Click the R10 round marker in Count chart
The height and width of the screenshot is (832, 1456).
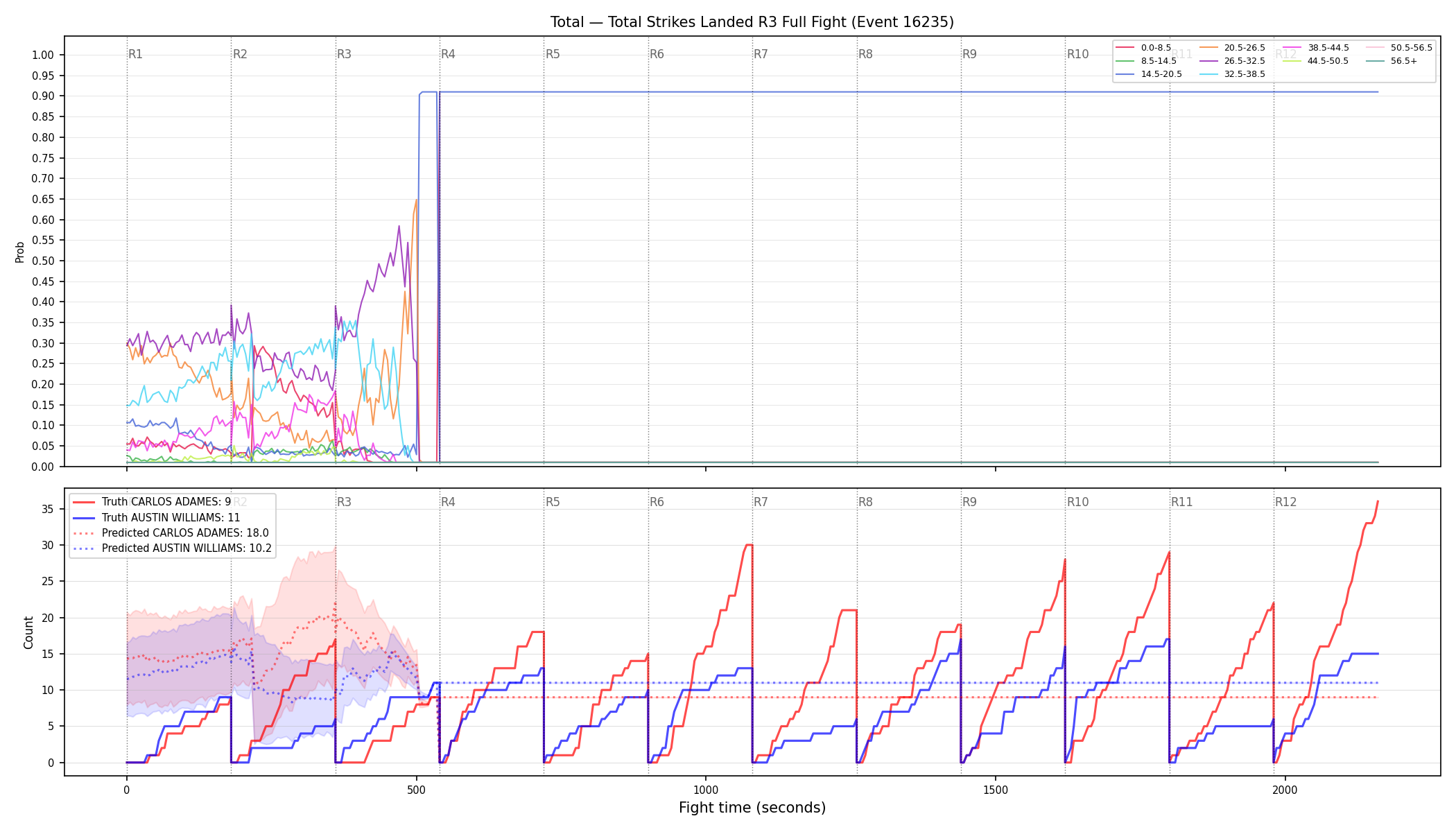click(1077, 502)
